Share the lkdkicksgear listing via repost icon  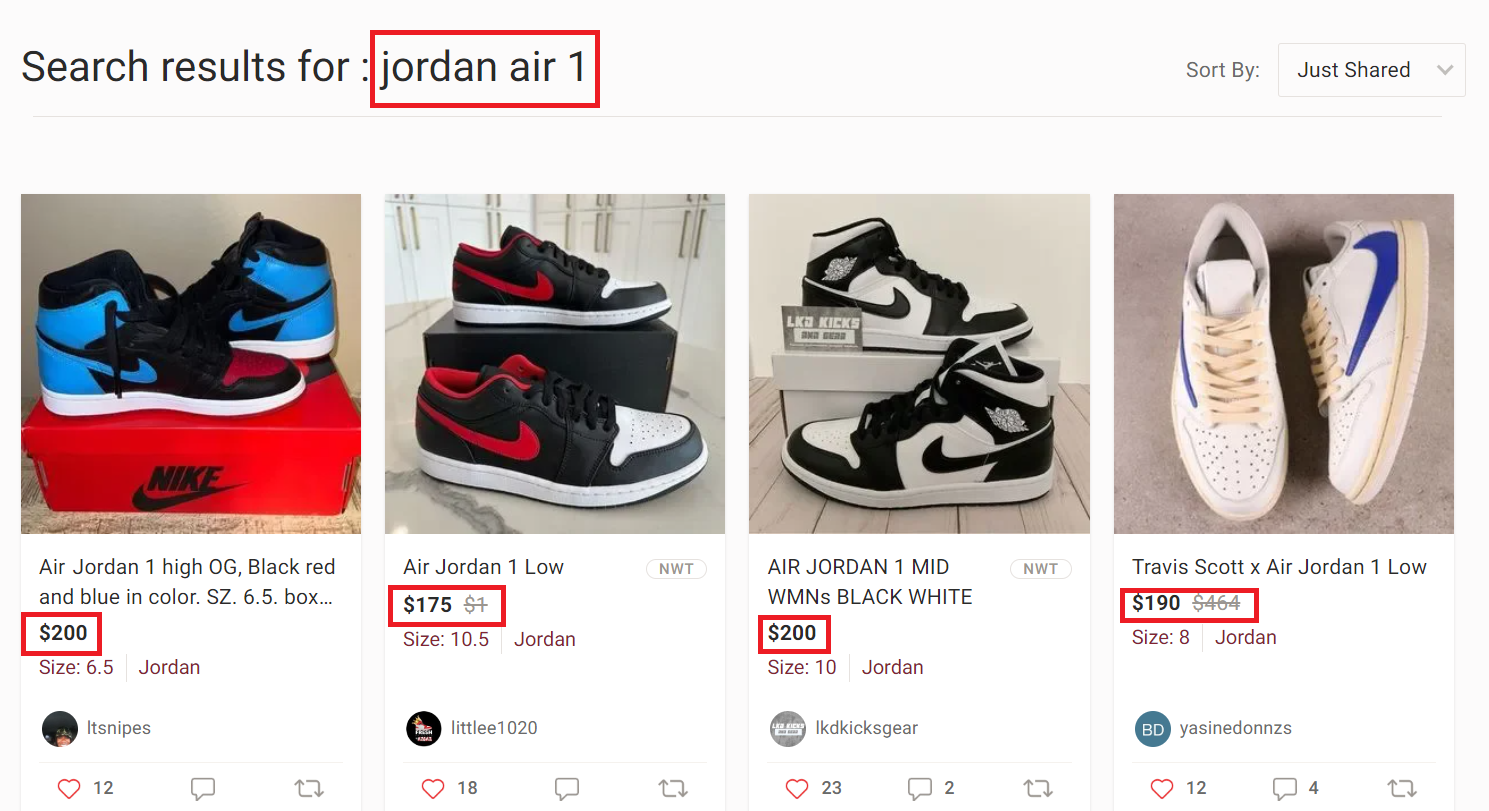[x=1037, y=789]
